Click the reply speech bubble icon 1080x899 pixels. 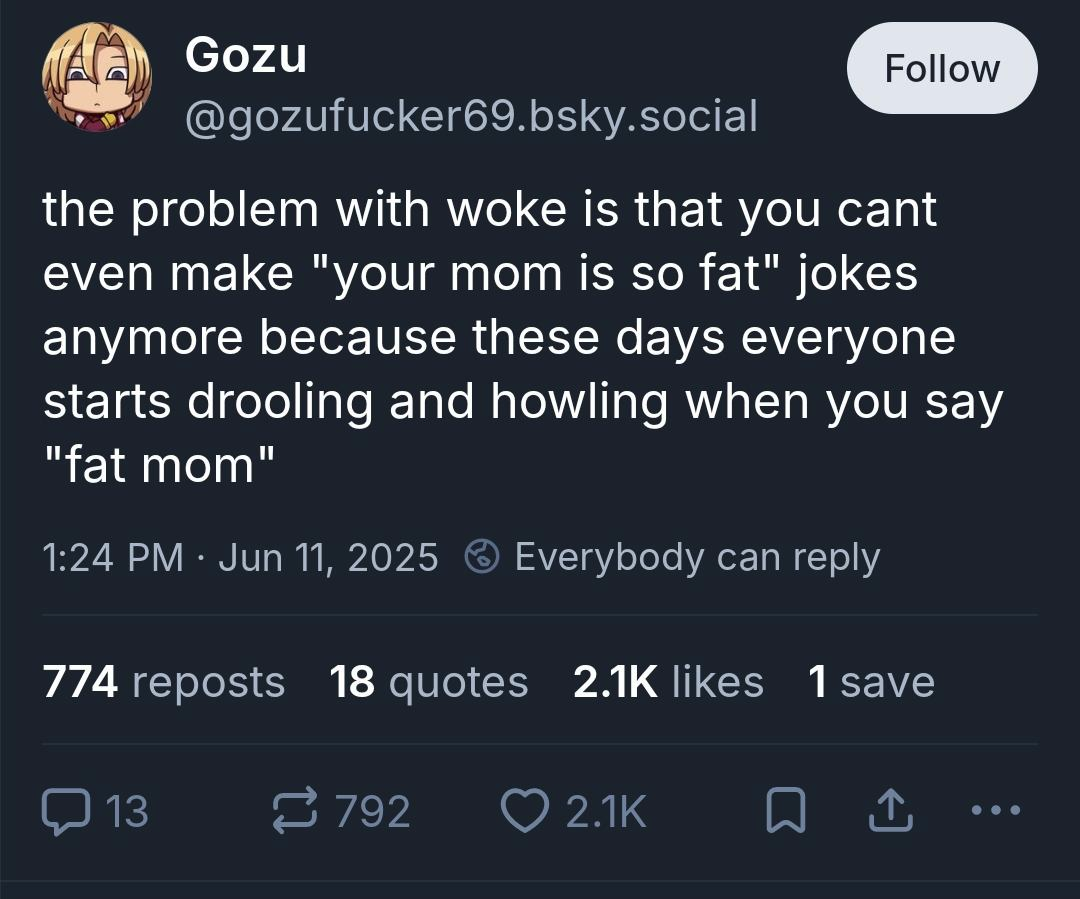pos(67,811)
